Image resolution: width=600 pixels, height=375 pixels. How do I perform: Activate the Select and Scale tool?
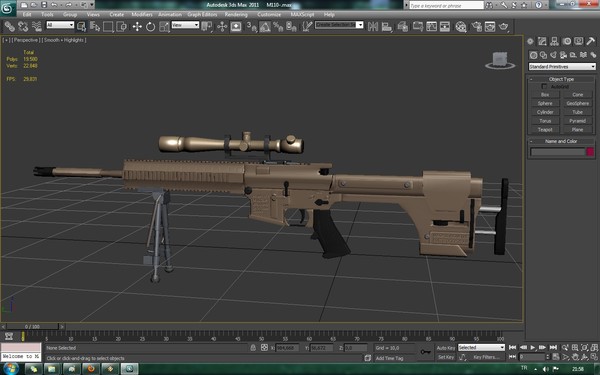coord(164,26)
